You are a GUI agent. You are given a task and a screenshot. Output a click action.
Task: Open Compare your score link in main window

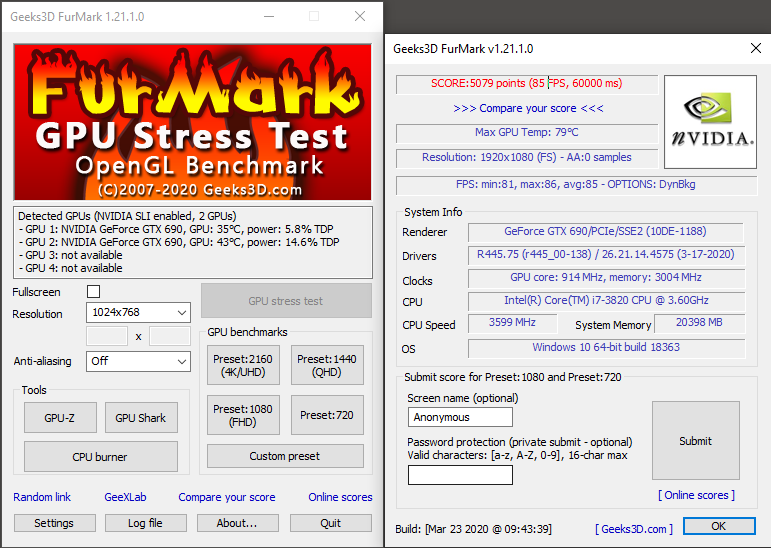(227, 497)
